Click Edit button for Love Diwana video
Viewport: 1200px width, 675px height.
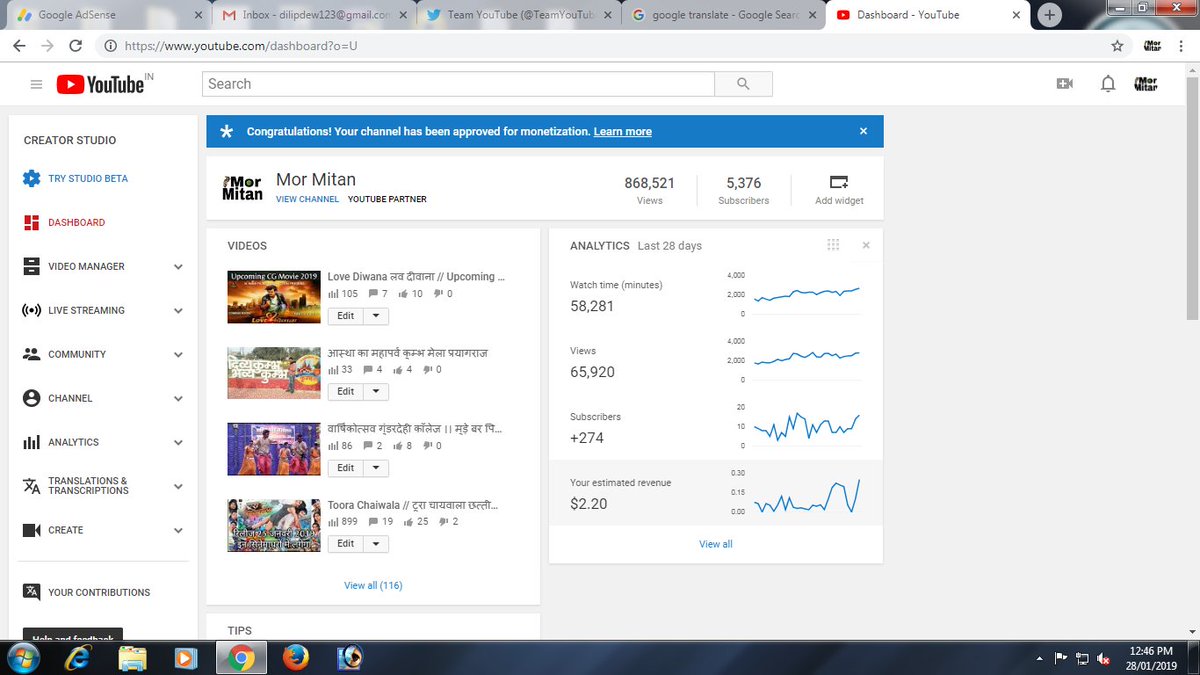click(x=345, y=316)
